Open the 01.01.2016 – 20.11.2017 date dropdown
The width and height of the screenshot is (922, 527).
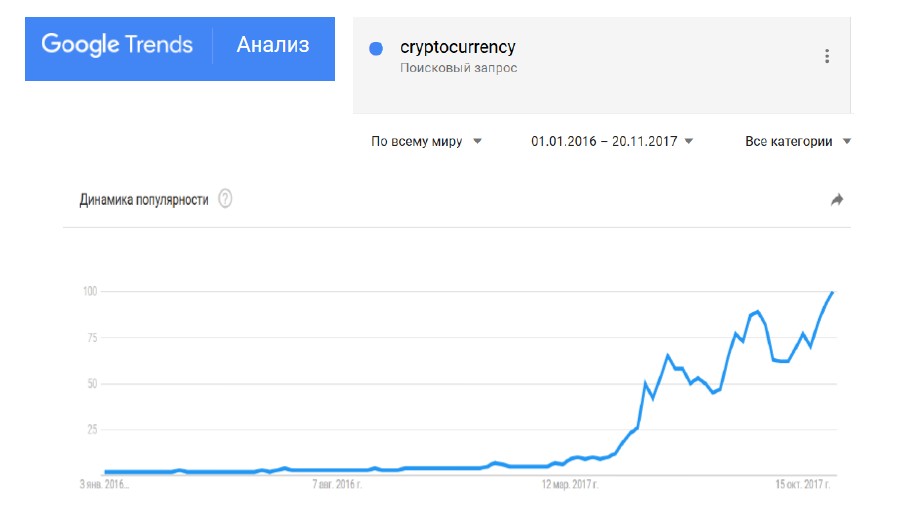tap(612, 141)
